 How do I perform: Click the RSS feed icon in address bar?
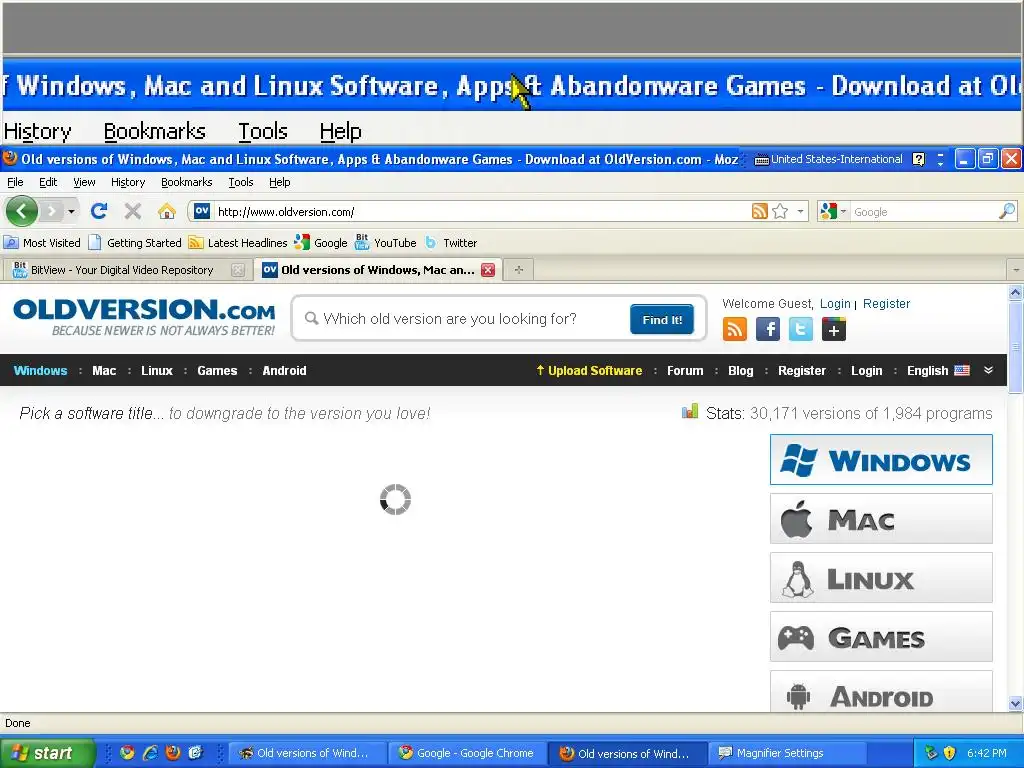point(760,211)
